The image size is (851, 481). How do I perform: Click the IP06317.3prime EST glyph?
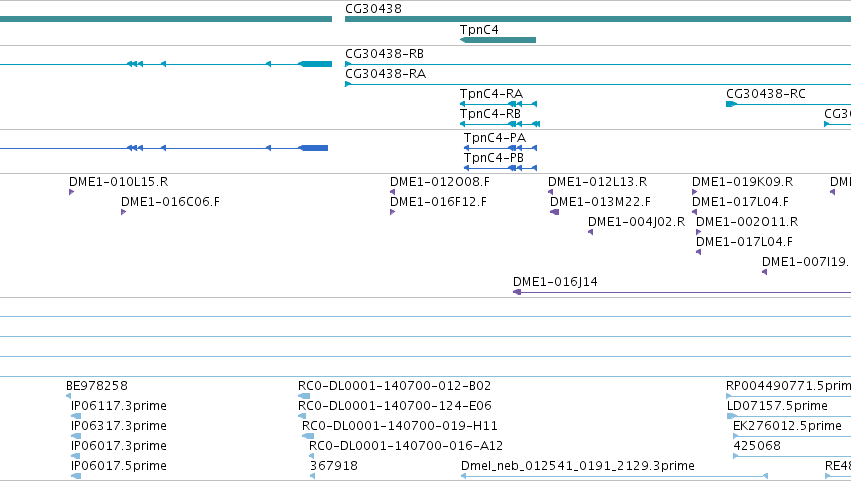click(x=76, y=436)
